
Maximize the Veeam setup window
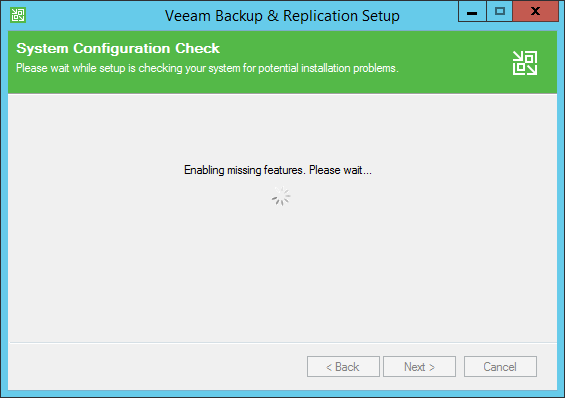click(x=499, y=12)
